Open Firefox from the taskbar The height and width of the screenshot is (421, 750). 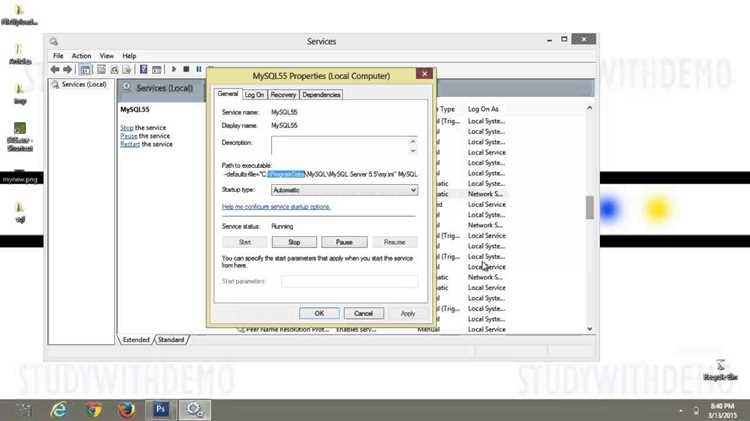(127, 410)
